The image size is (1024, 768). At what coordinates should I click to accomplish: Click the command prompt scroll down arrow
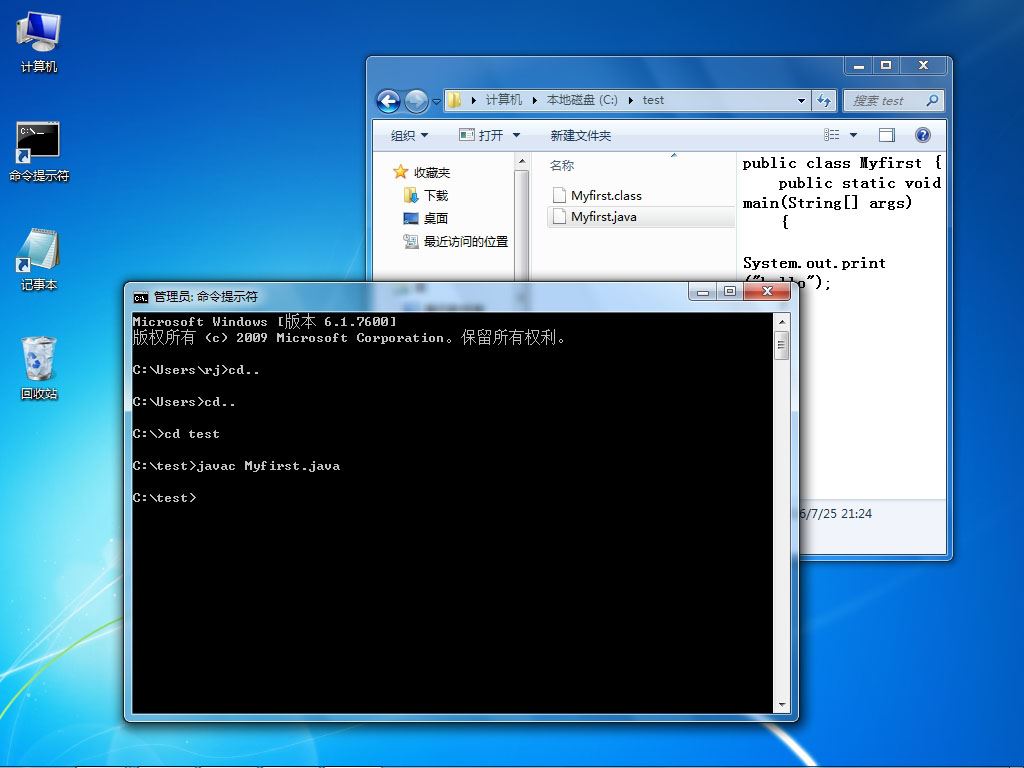[x=782, y=705]
